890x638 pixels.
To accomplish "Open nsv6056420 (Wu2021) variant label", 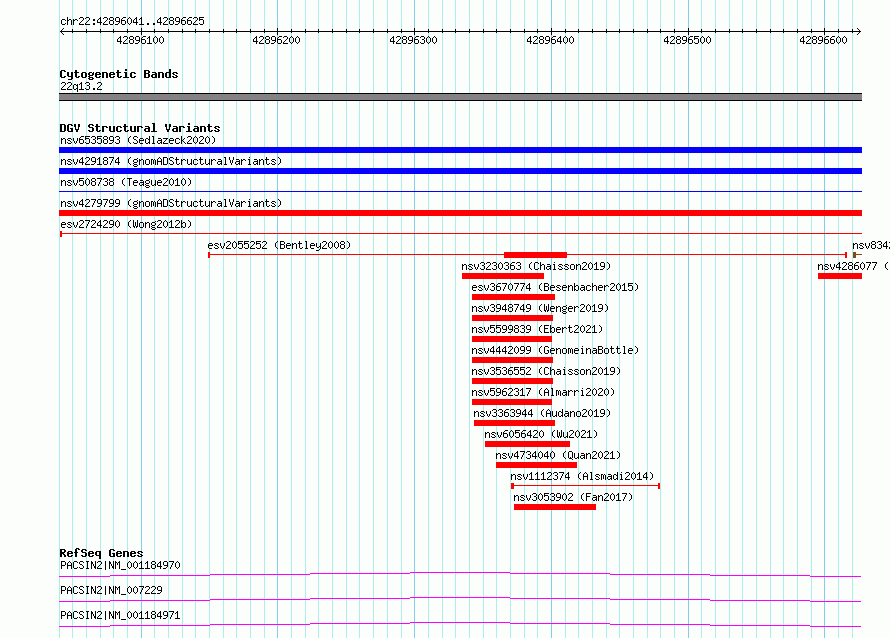I will coord(541,434).
